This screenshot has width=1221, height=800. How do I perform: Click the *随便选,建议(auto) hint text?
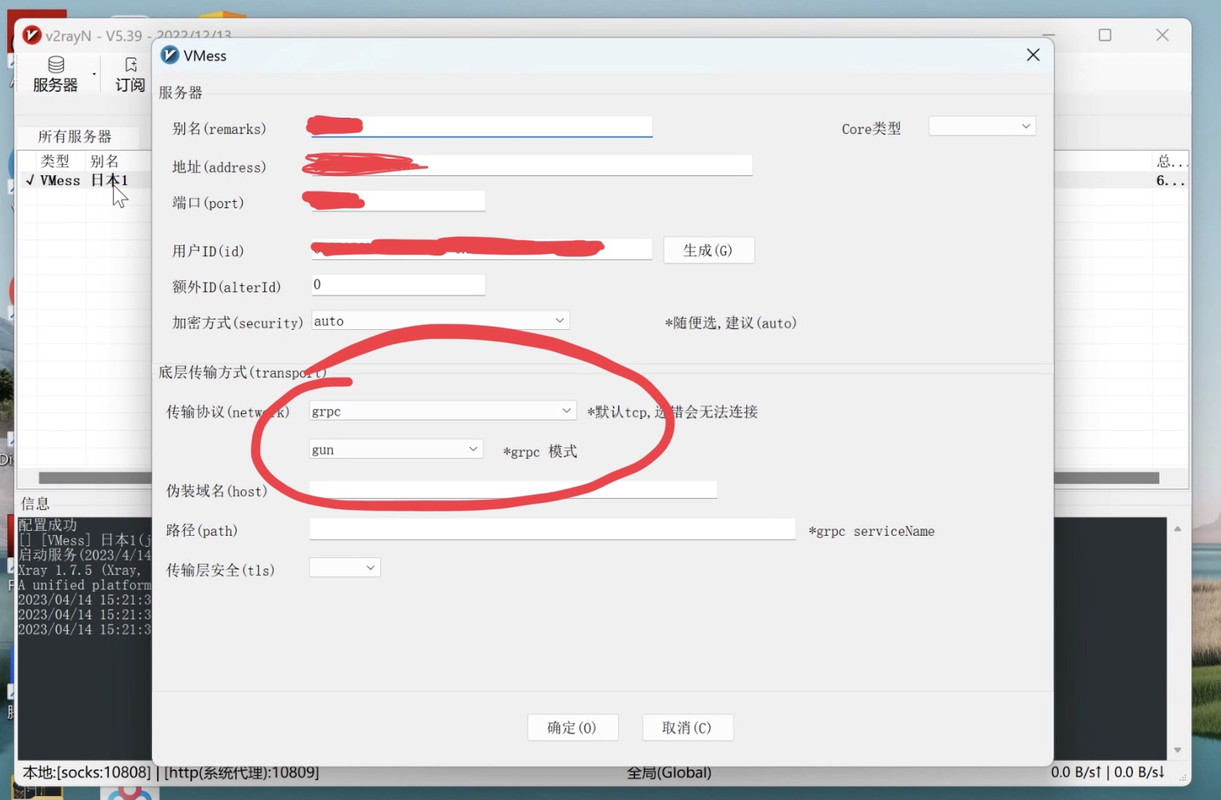coord(731,323)
